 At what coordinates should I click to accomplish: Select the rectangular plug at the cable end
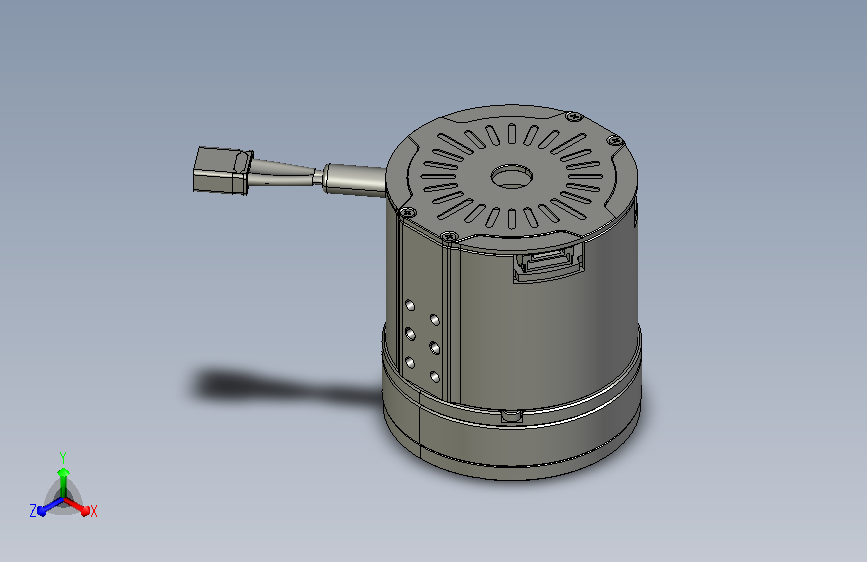pyautogui.click(x=222, y=170)
